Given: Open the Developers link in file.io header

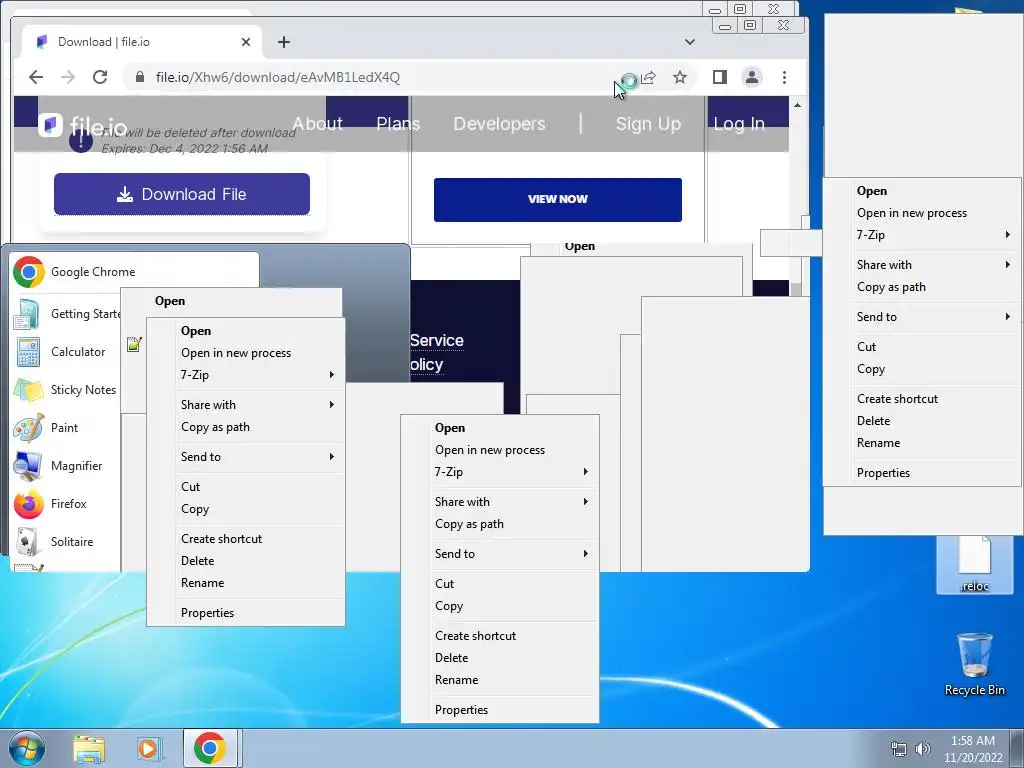Looking at the screenshot, I should click(500, 124).
